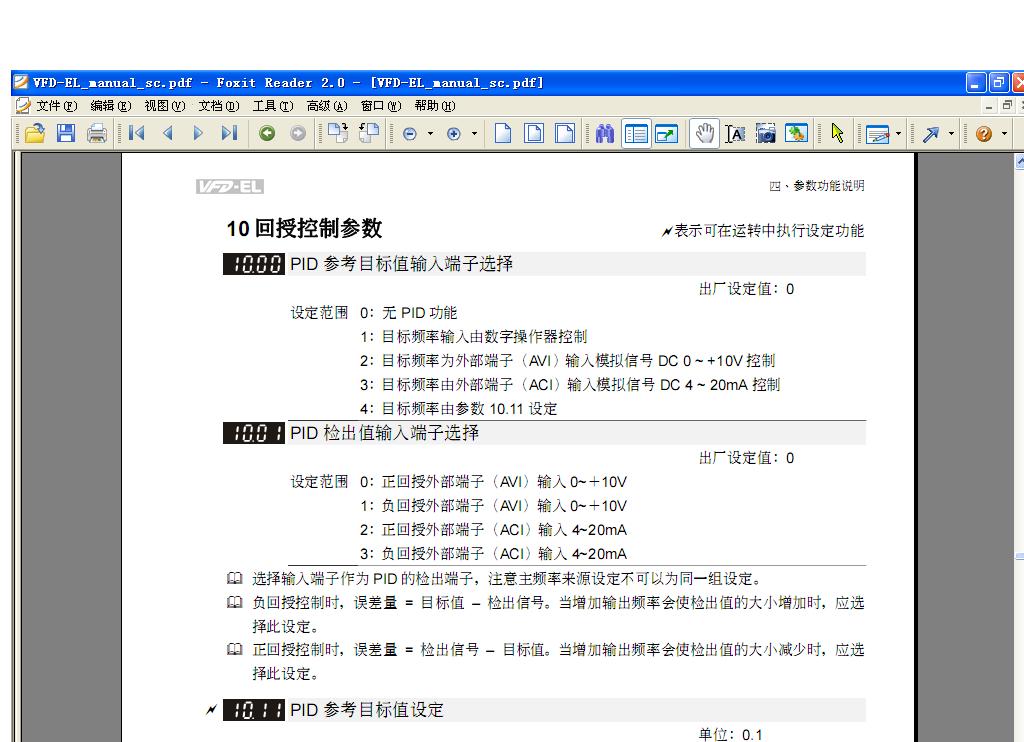Print the document using printer icon

pos(97,133)
